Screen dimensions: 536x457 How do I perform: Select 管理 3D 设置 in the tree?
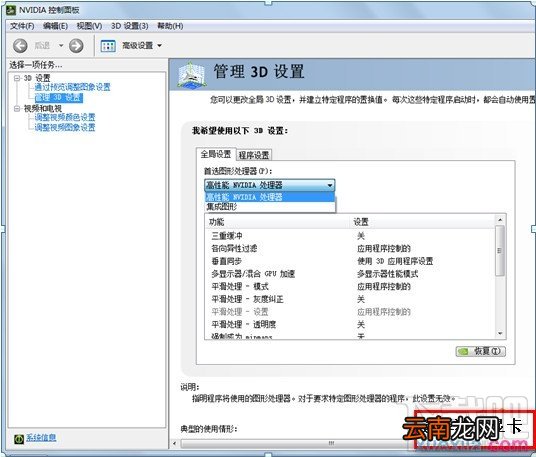pyautogui.click(x=59, y=98)
